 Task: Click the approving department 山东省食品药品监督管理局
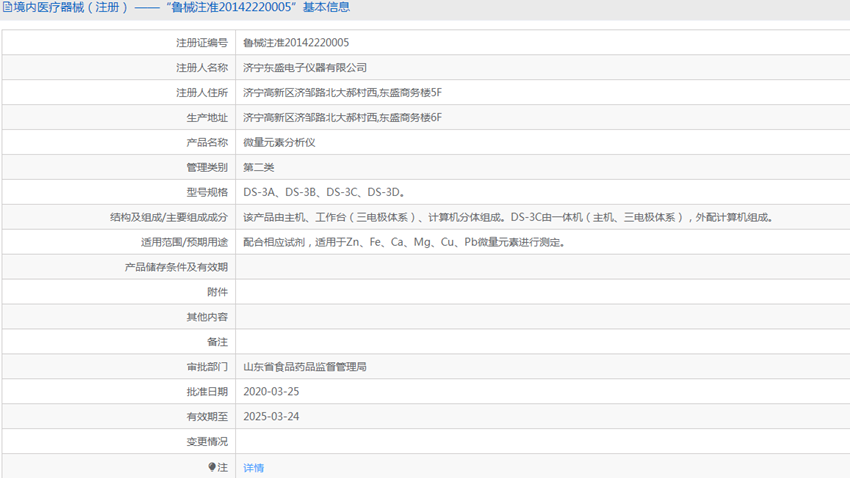pyautogui.click(x=305, y=367)
